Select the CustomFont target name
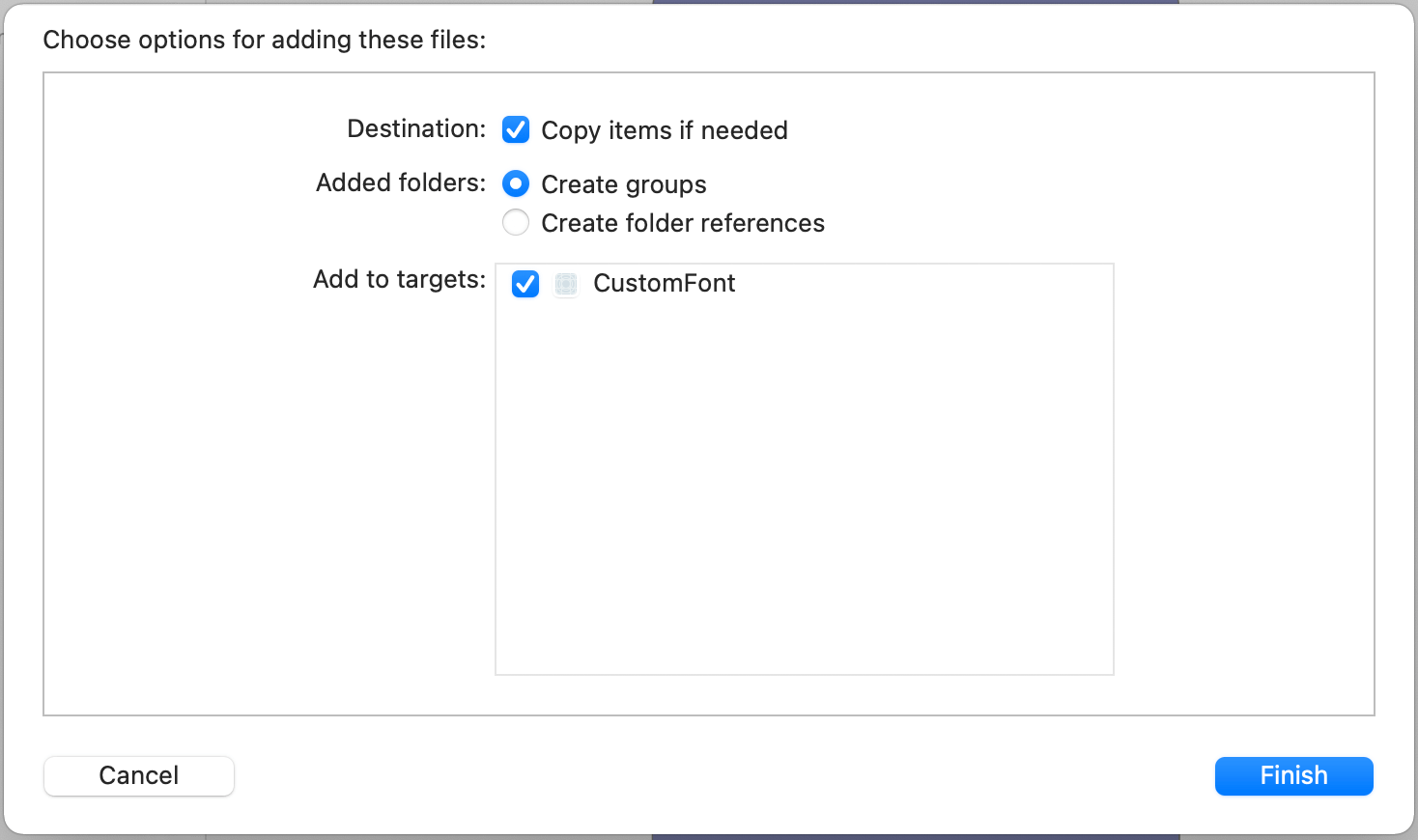This screenshot has height=840, width=1418. coord(664,283)
